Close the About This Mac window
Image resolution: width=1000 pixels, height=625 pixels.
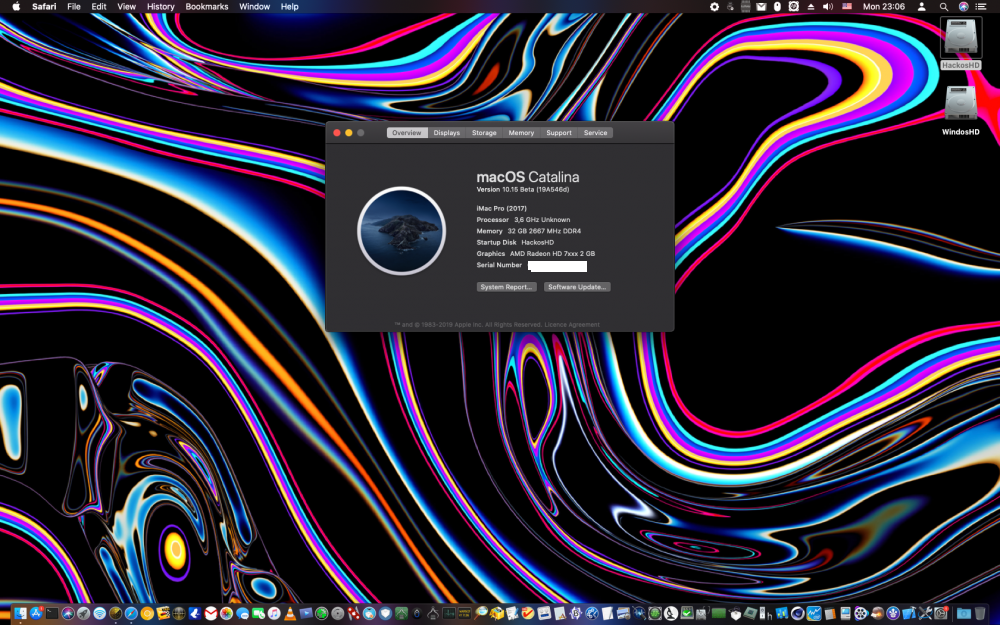coord(337,133)
